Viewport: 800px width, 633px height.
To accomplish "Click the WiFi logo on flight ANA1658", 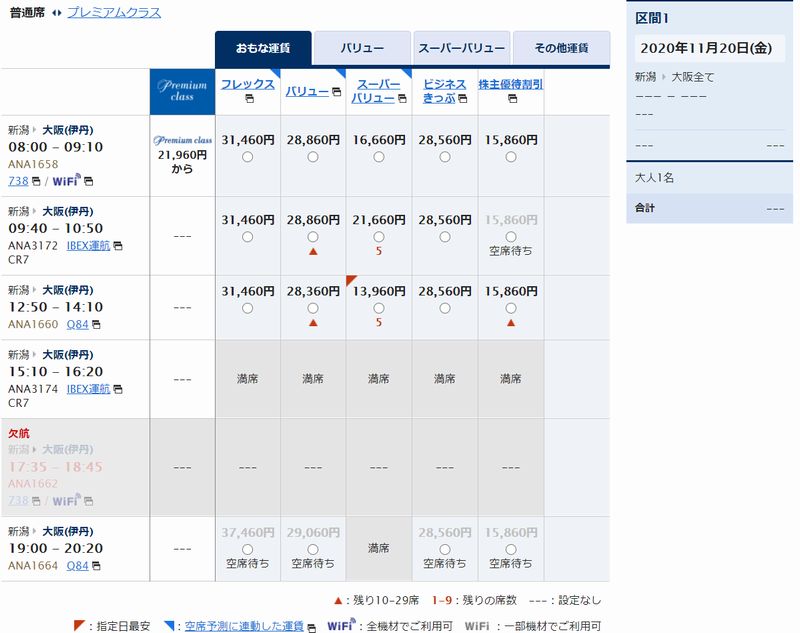I will point(66,180).
